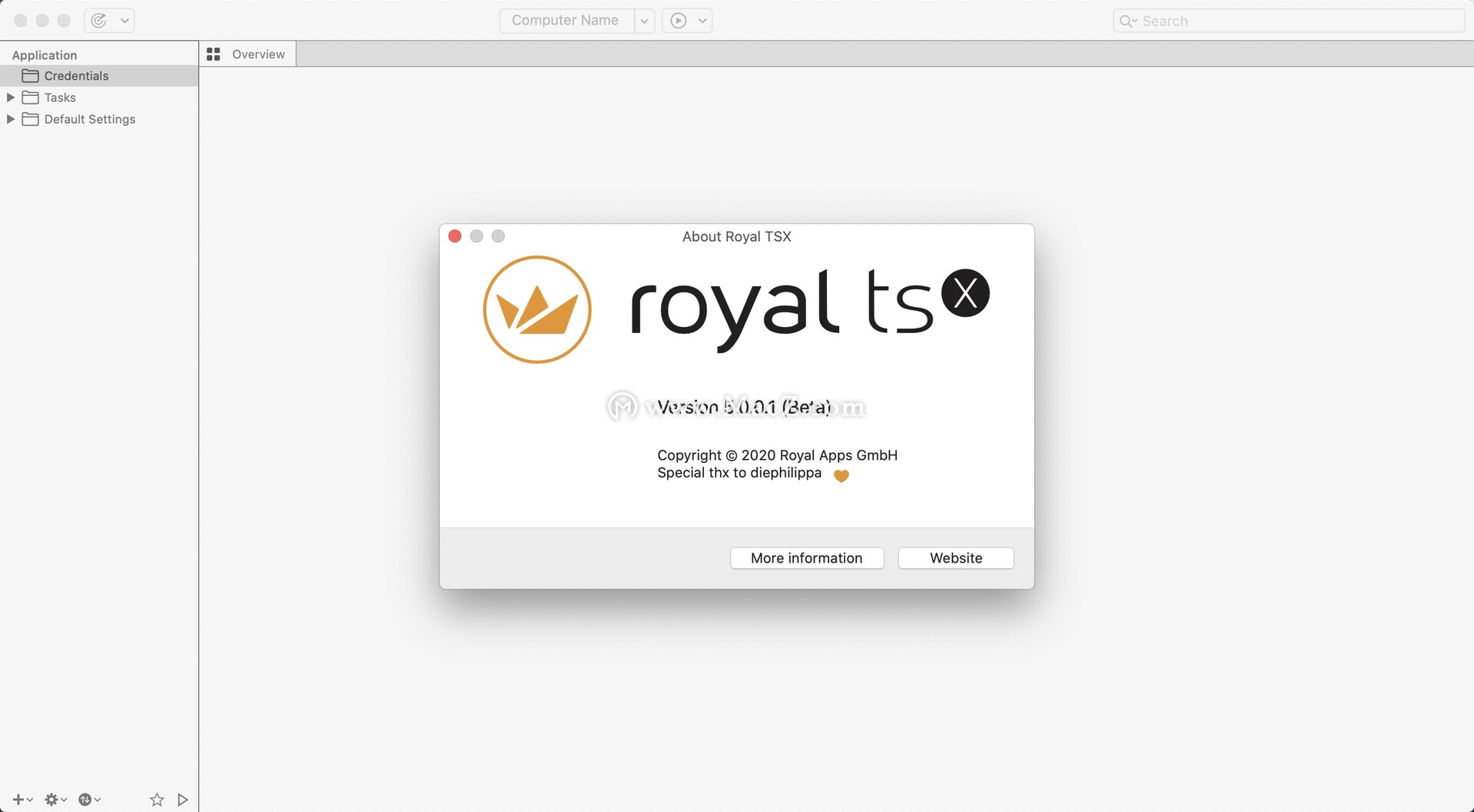
Task: Open the round icon menu at sidebar bottom
Action: click(x=89, y=800)
